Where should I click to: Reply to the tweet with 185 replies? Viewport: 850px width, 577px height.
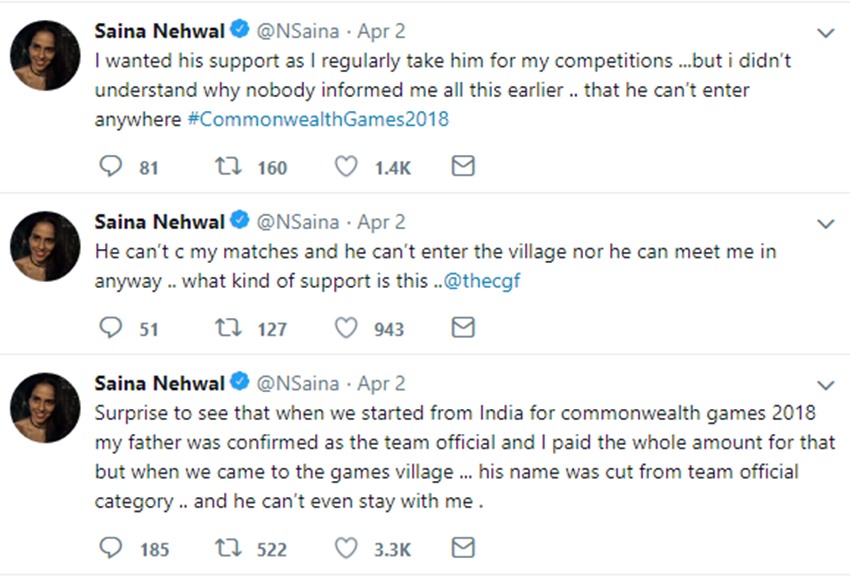111,548
